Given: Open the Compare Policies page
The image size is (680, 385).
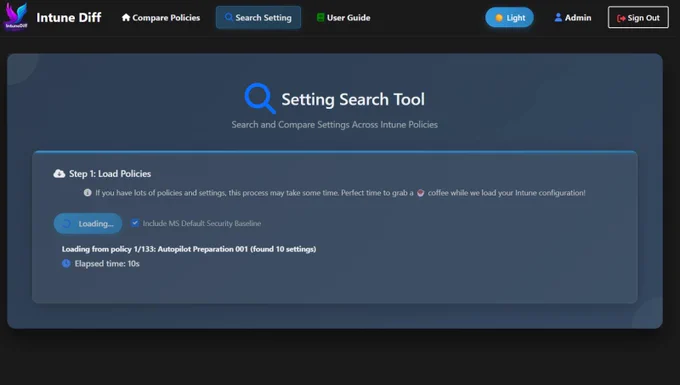Looking at the screenshot, I should coord(161,18).
